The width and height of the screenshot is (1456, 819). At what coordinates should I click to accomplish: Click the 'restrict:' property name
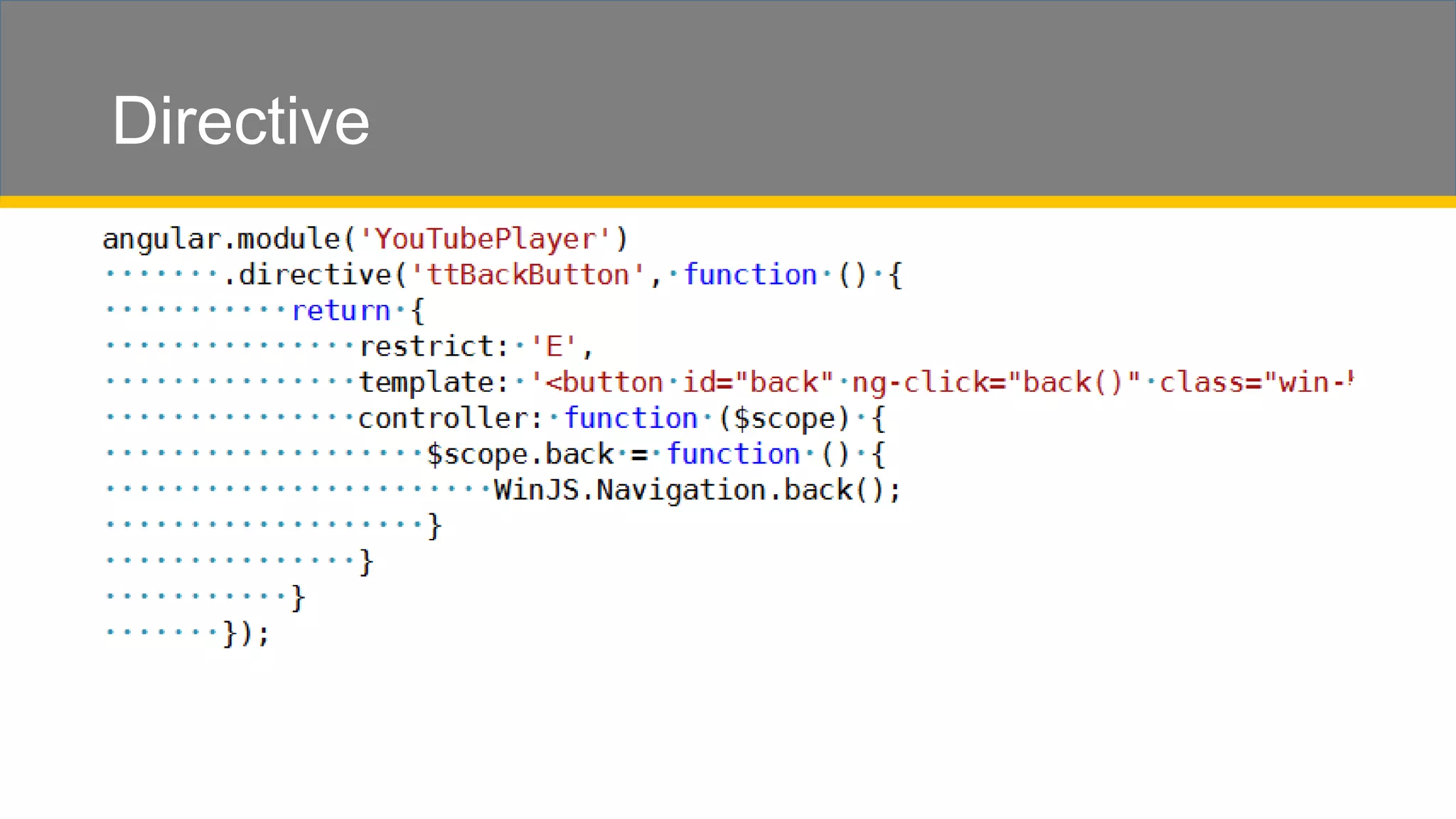434,347
